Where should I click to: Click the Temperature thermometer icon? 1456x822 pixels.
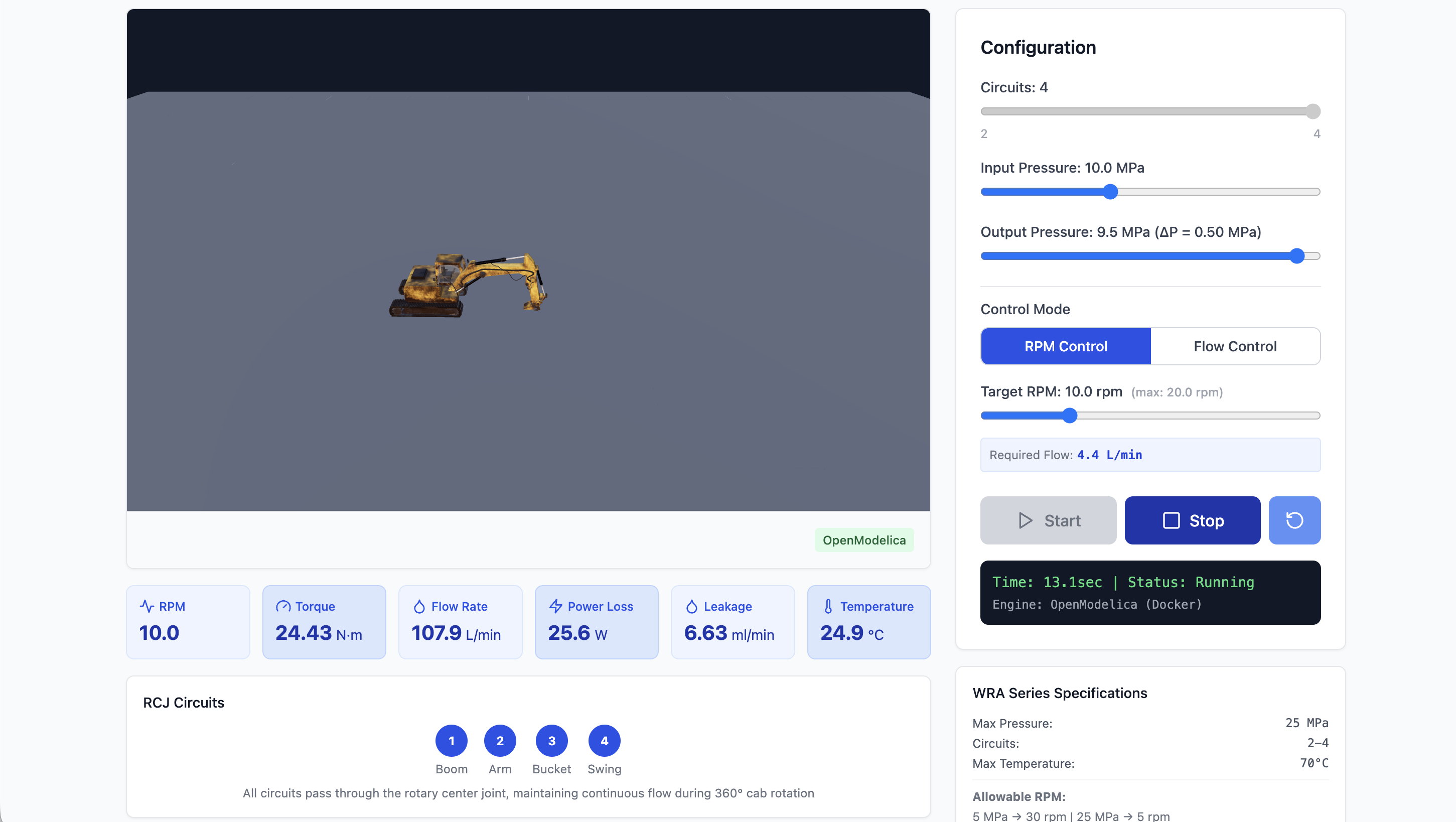(x=828, y=606)
